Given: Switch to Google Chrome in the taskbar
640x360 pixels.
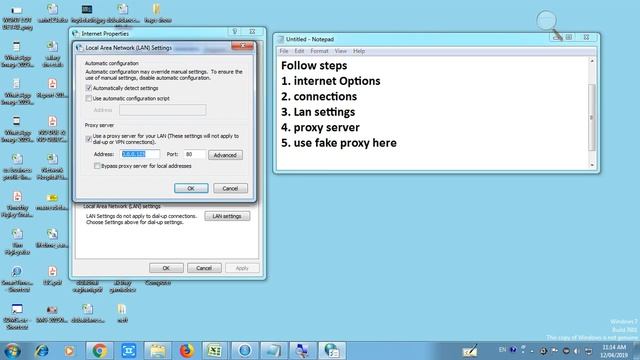Looking at the screenshot, I should click(x=99, y=351).
